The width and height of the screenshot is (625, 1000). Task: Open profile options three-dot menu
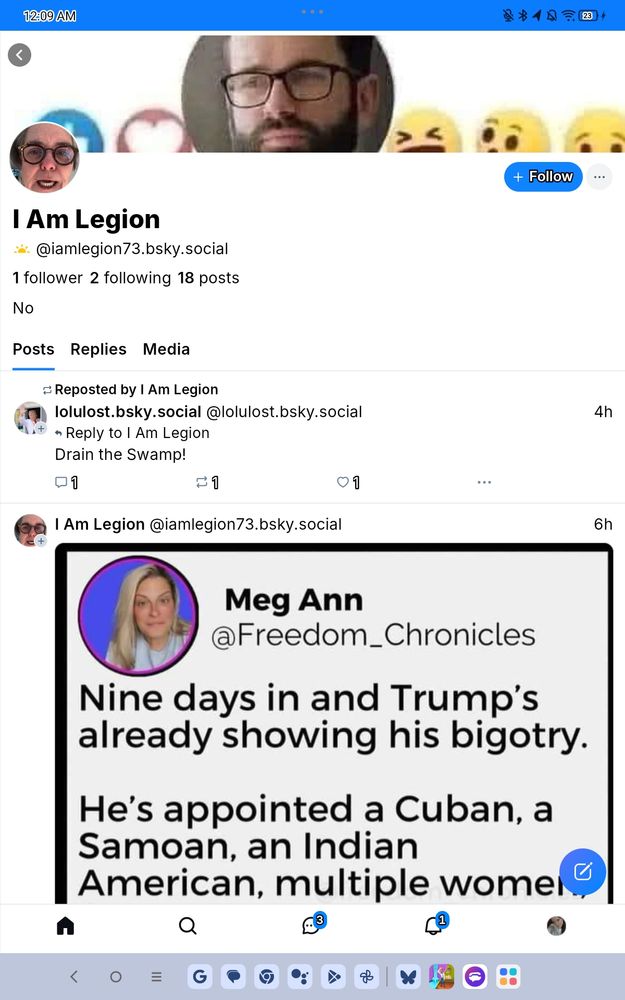[x=599, y=177]
